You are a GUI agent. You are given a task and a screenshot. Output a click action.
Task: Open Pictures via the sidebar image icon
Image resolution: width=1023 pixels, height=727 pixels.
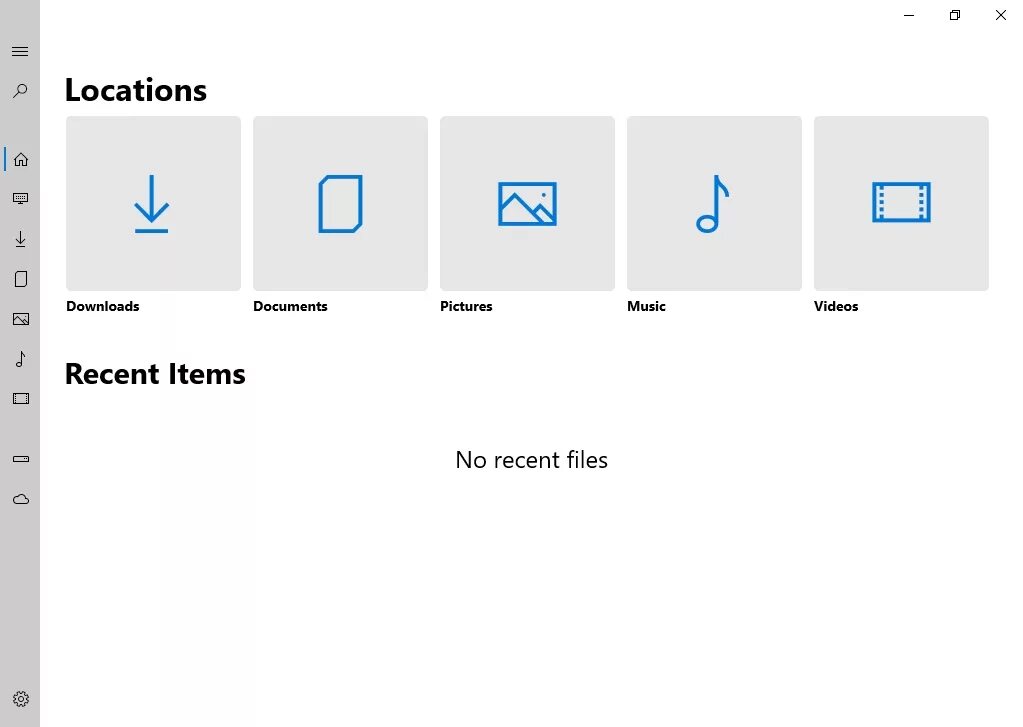coord(20,318)
